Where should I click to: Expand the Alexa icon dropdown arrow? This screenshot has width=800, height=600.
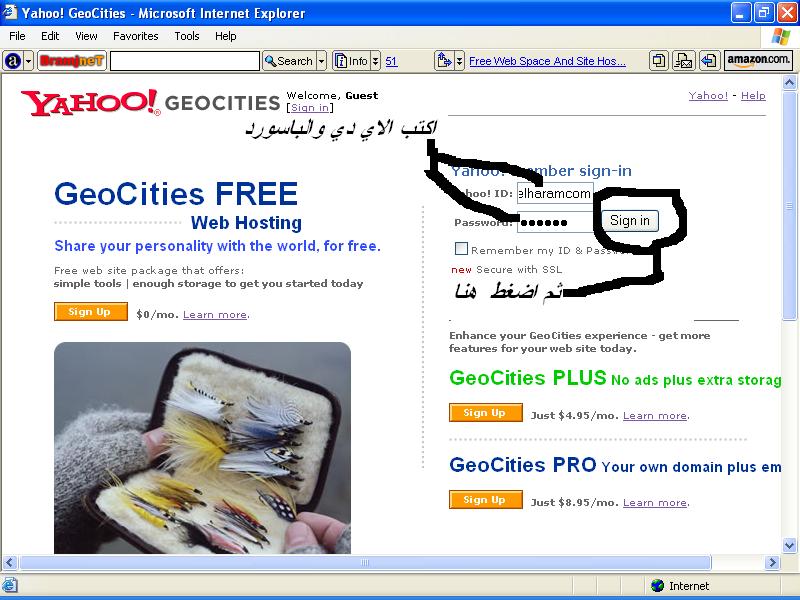[29, 61]
